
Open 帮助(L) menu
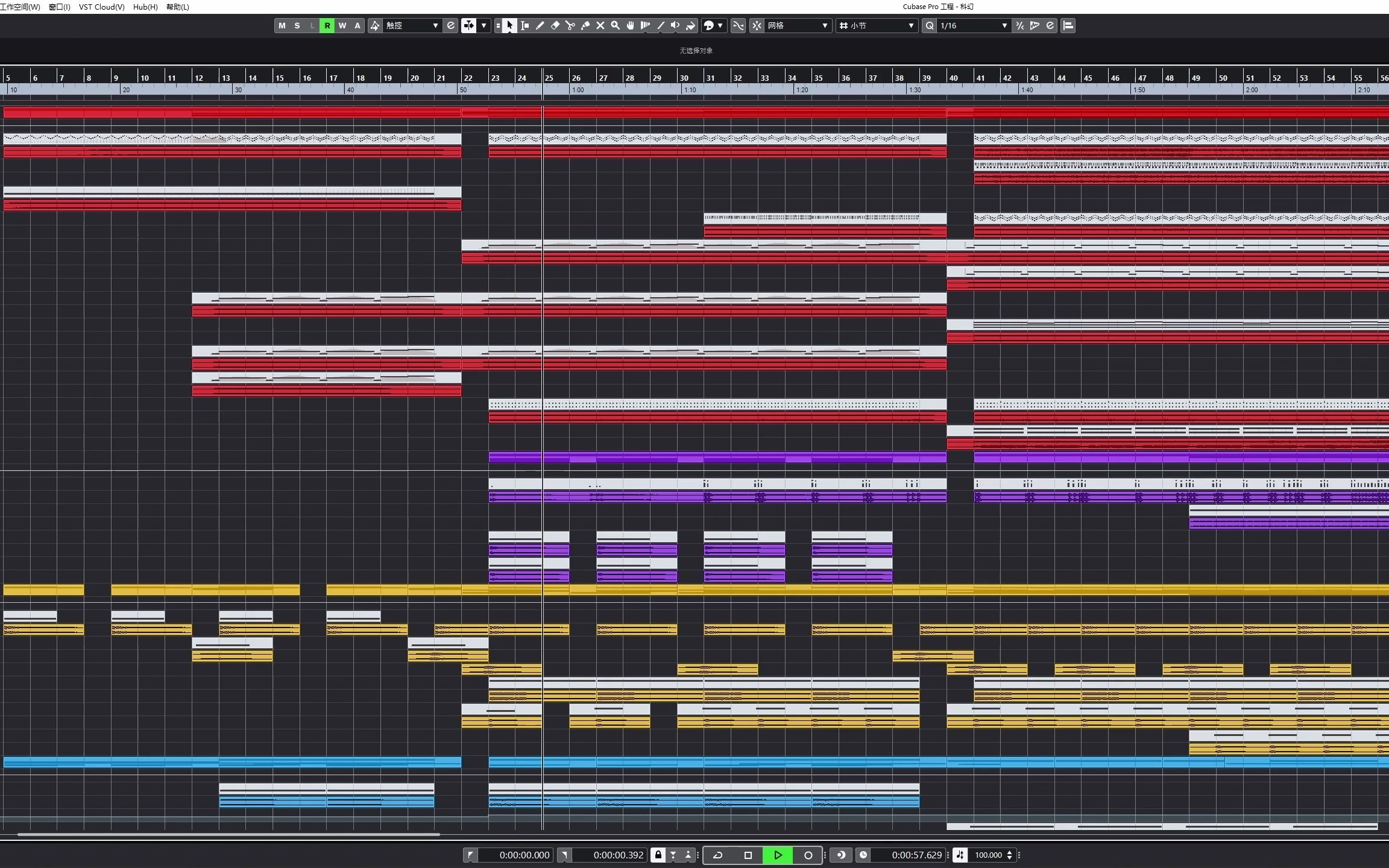(x=177, y=7)
